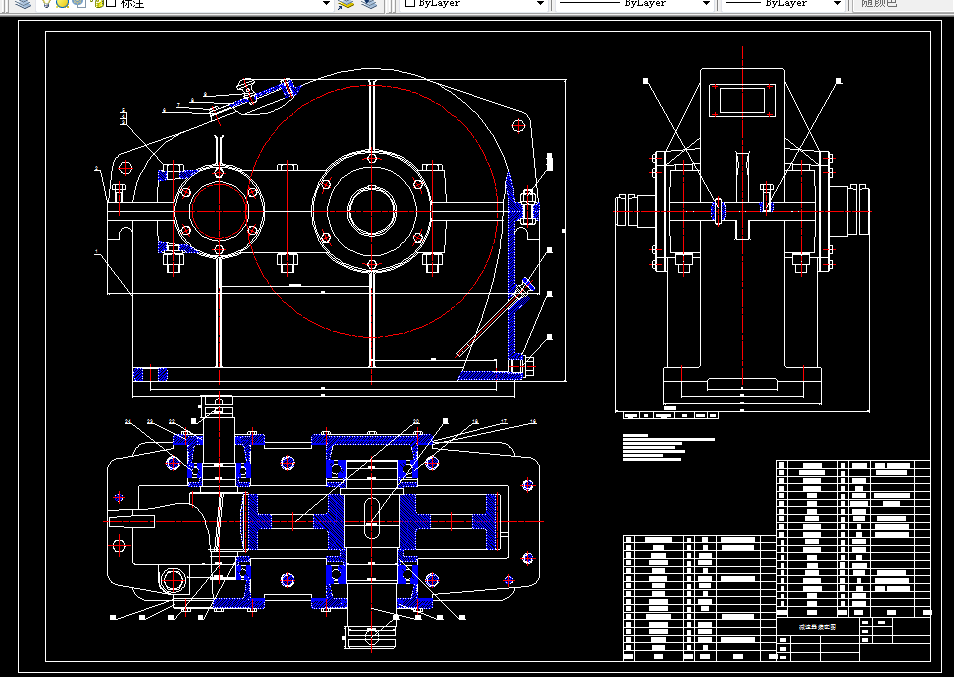The image size is (954, 677).
Task: Select the lower-left parts list table
Action: click(700, 597)
